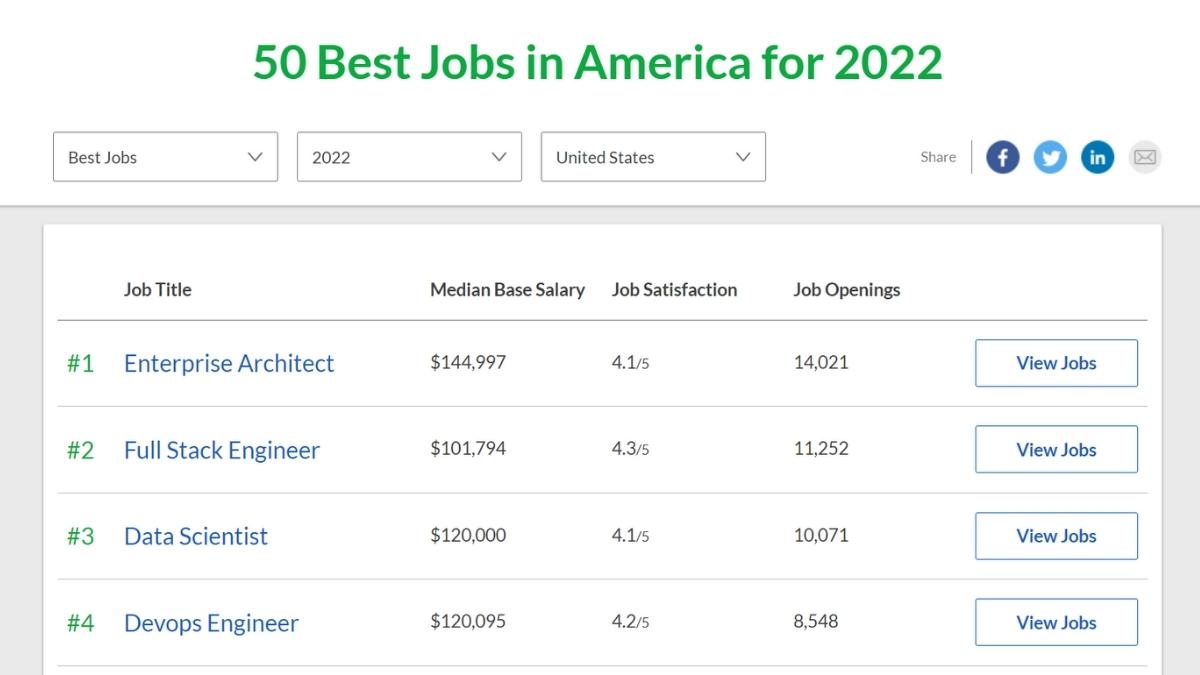
Task: Click the Job Satisfaction column header
Action: [x=674, y=290]
